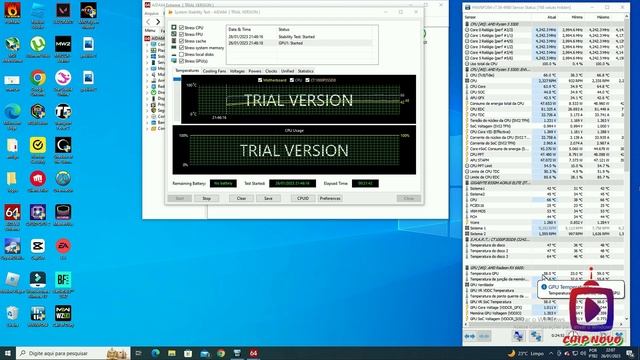640x360 pixels.
Task: Select 'Uso total da CPU' sensor row
Action: [544, 64]
